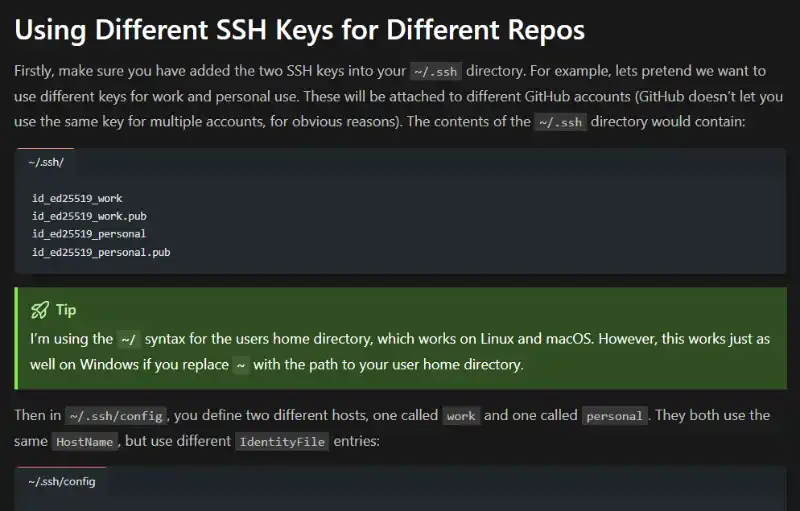
Task: Click the "~/.ssh" code after "into your"
Action: pyautogui.click(x=436, y=71)
